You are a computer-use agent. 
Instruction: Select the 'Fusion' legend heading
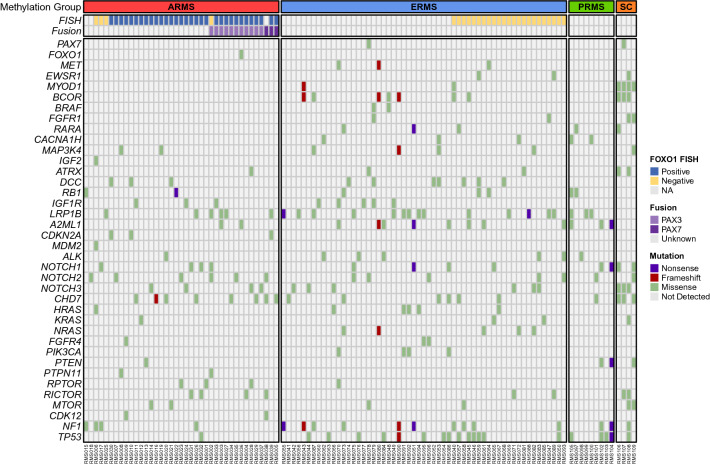point(663,208)
